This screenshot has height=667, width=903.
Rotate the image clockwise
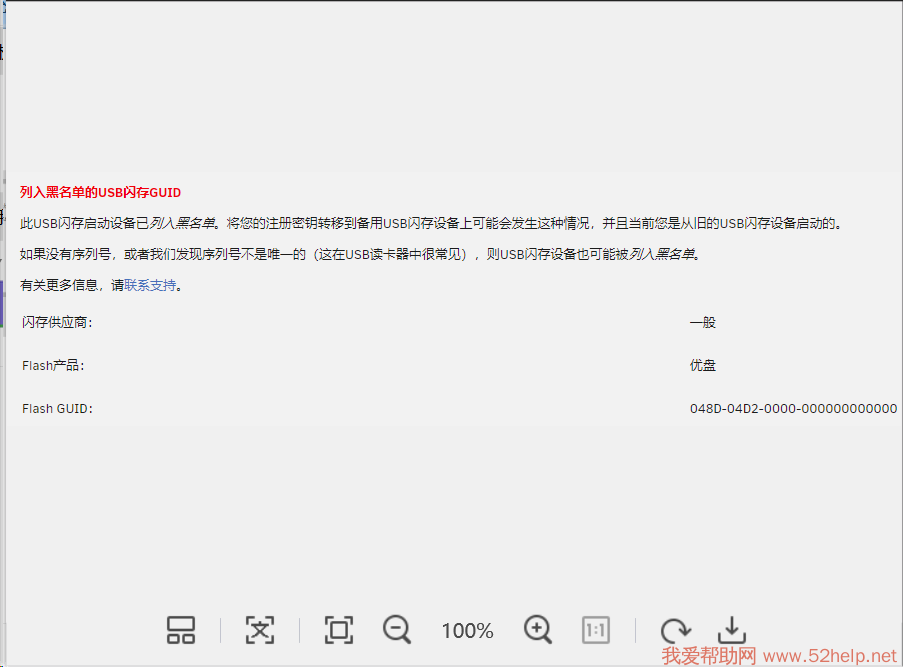pyautogui.click(x=675, y=630)
